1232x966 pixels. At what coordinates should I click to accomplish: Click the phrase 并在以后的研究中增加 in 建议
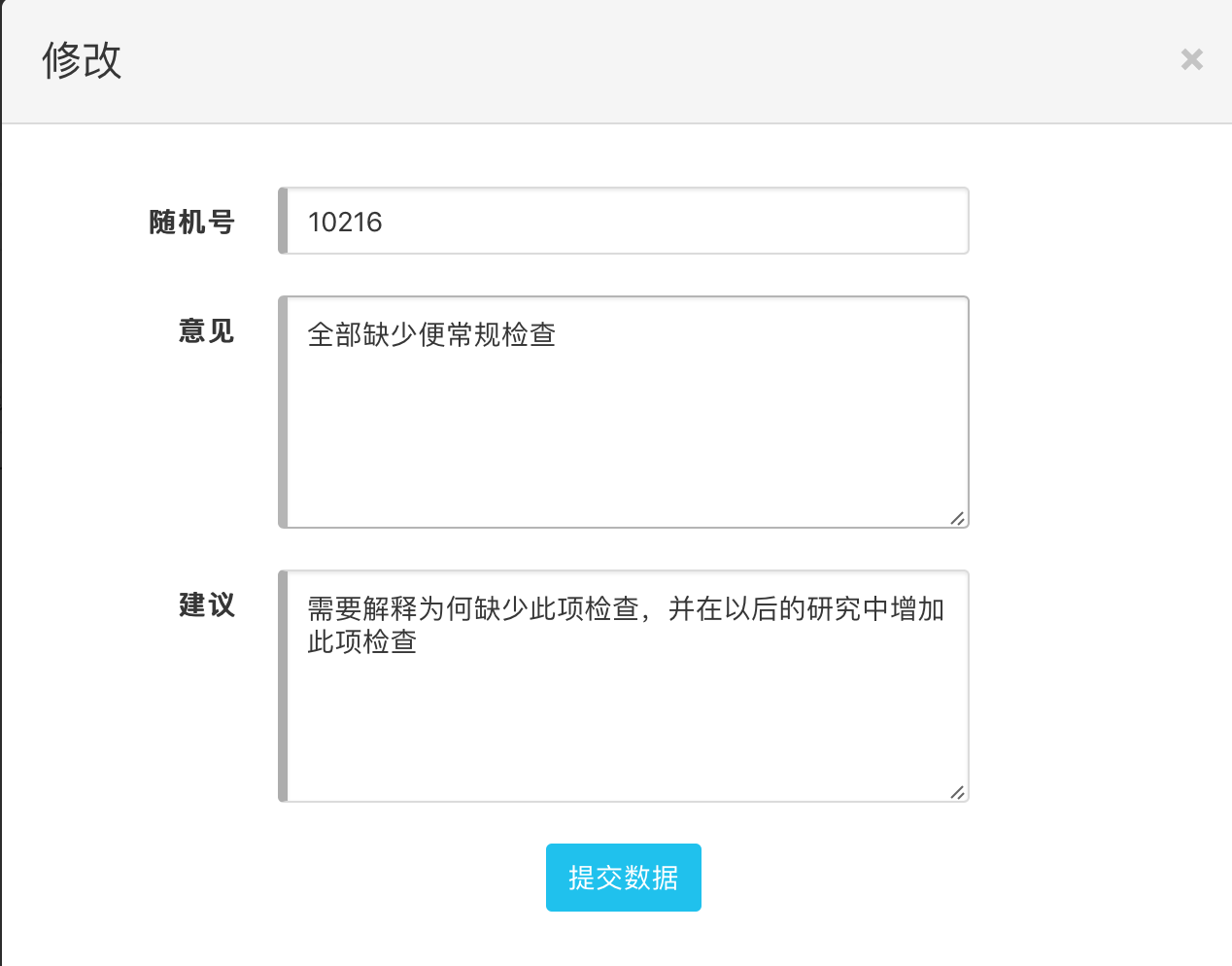click(806, 609)
